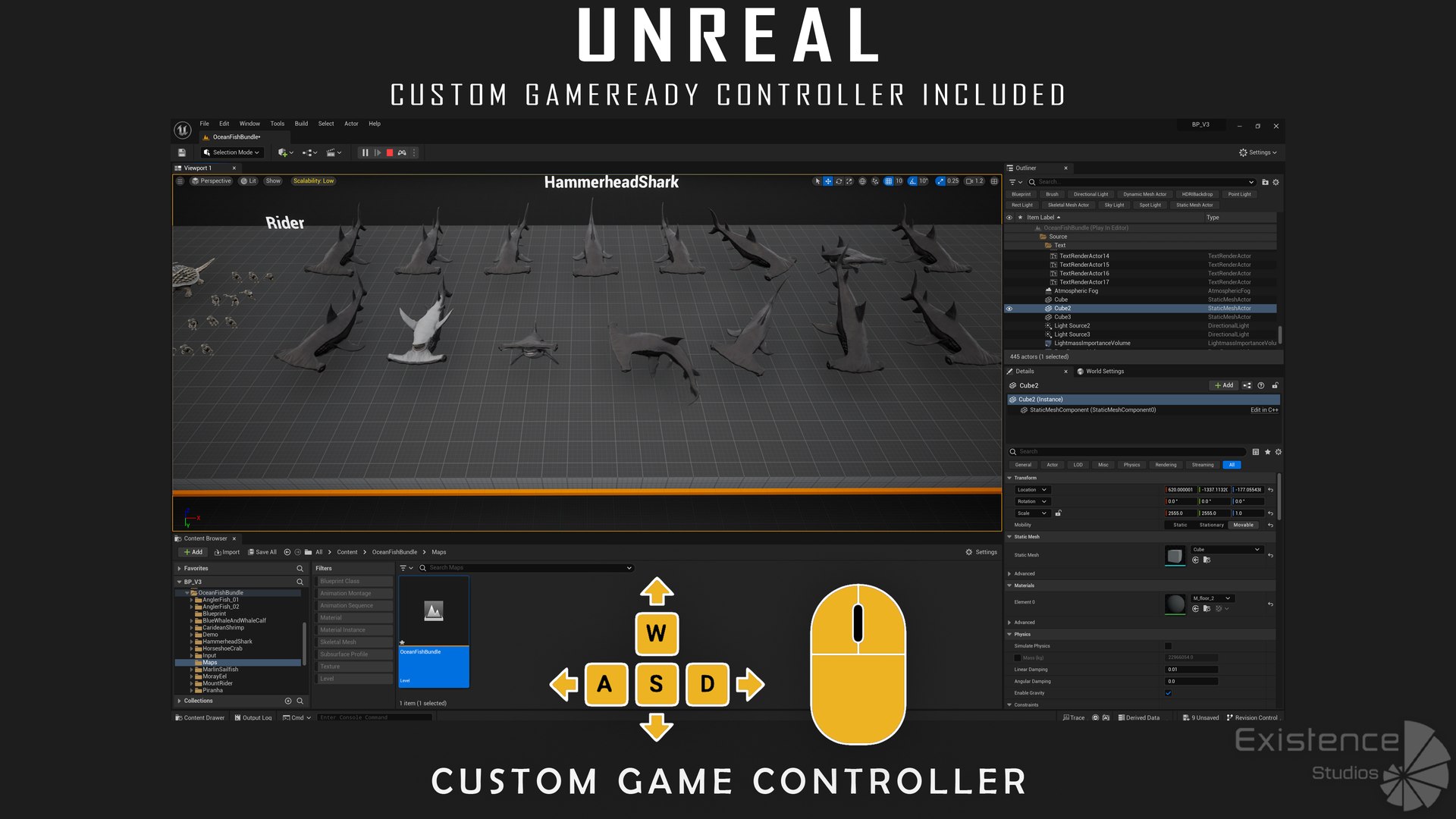Viewport: 1456px width, 819px height.
Task: Stop the play session with red square
Action: 390,152
